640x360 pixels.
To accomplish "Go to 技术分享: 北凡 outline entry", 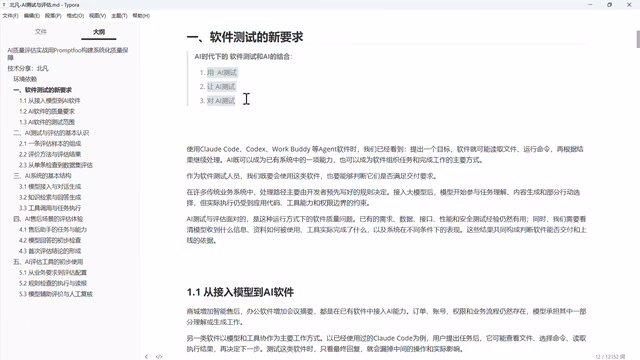I will [x=28, y=68].
